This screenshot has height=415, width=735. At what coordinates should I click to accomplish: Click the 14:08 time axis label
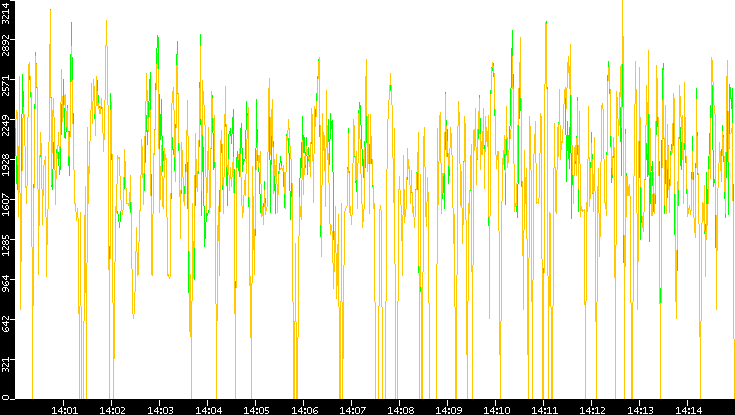(x=400, y=410)
